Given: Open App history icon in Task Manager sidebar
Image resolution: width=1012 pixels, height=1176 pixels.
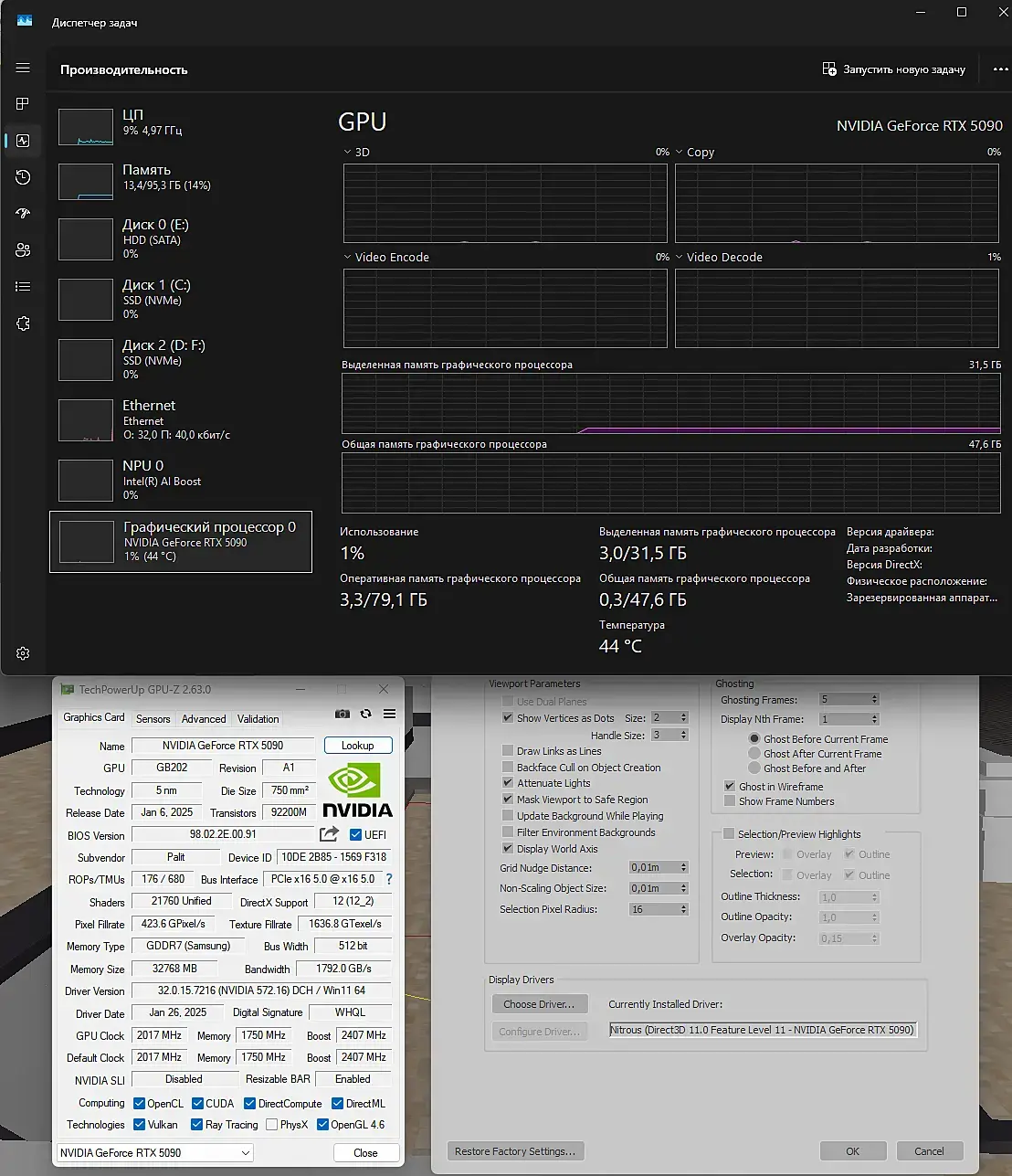Looking at the screenshot, I should tap(23, 177).
